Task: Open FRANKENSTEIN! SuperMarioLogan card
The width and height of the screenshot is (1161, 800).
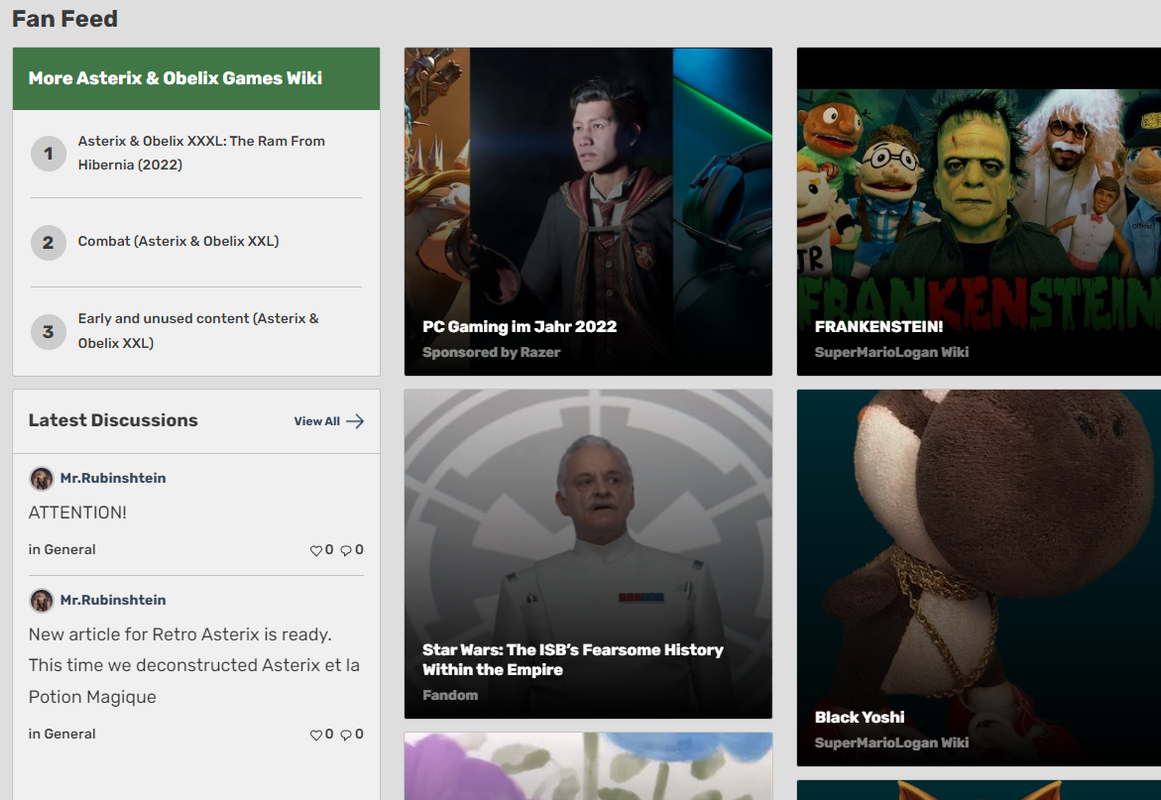Action: tap(979, 212)
